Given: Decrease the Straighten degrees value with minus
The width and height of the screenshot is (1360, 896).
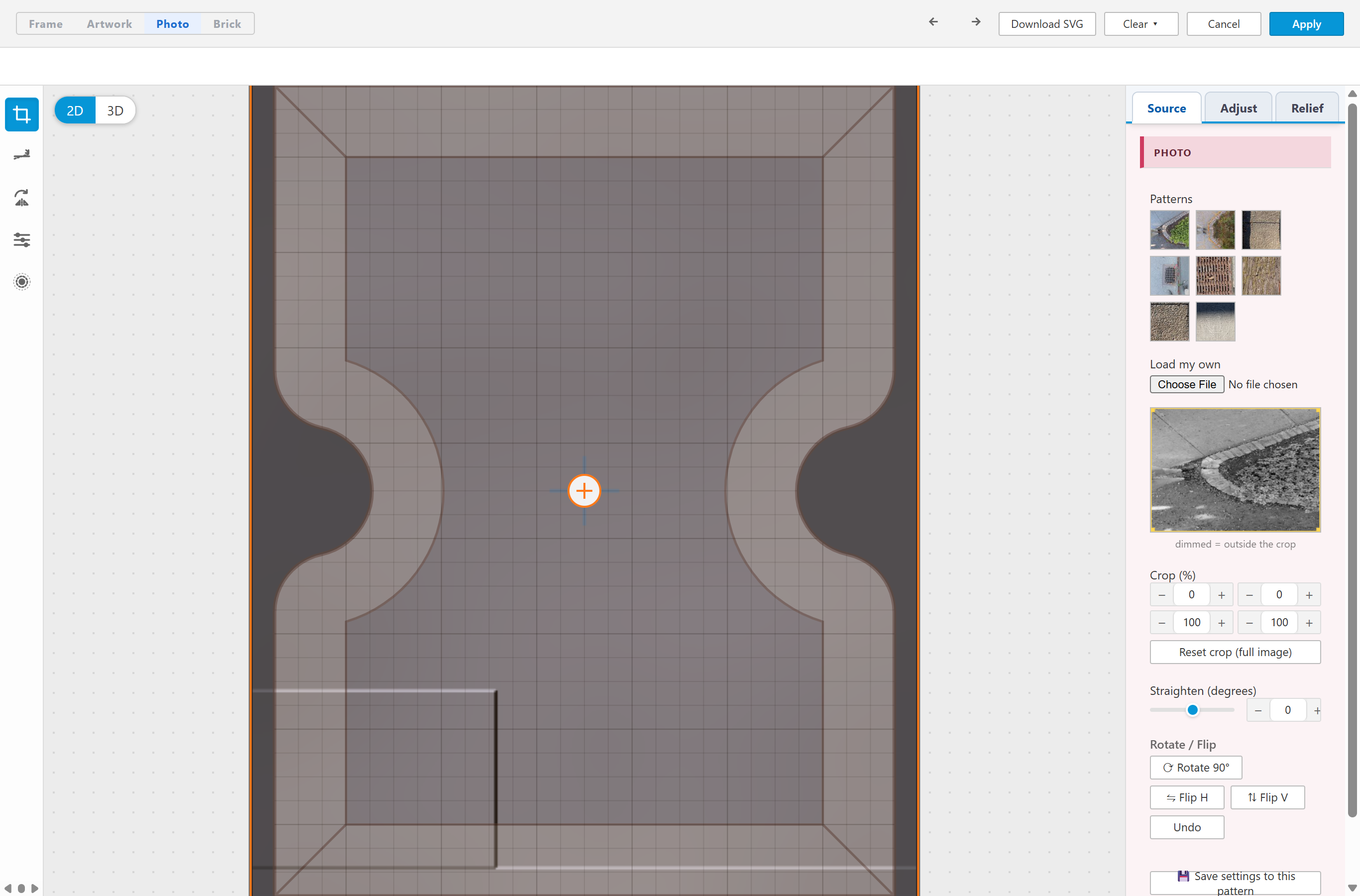Looking at the screenshot, I should click(1258, 710).
